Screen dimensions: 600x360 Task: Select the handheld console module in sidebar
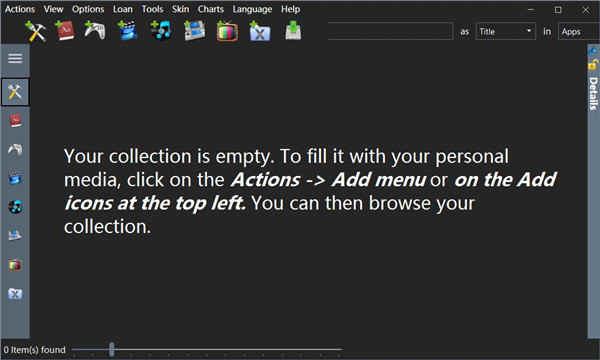(15, 235)
